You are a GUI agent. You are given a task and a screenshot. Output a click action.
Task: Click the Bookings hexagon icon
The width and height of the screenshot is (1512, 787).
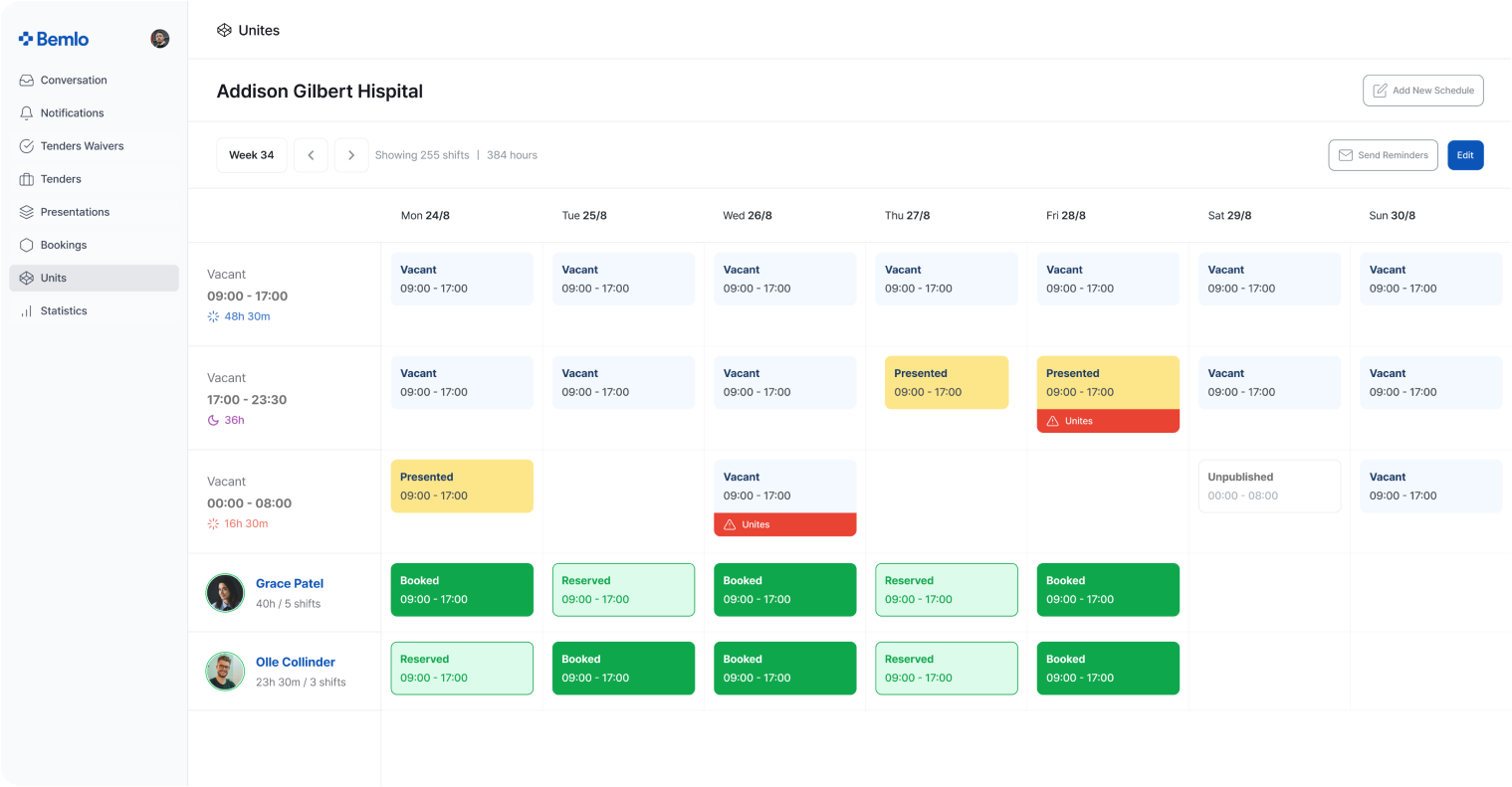point(27,245)
